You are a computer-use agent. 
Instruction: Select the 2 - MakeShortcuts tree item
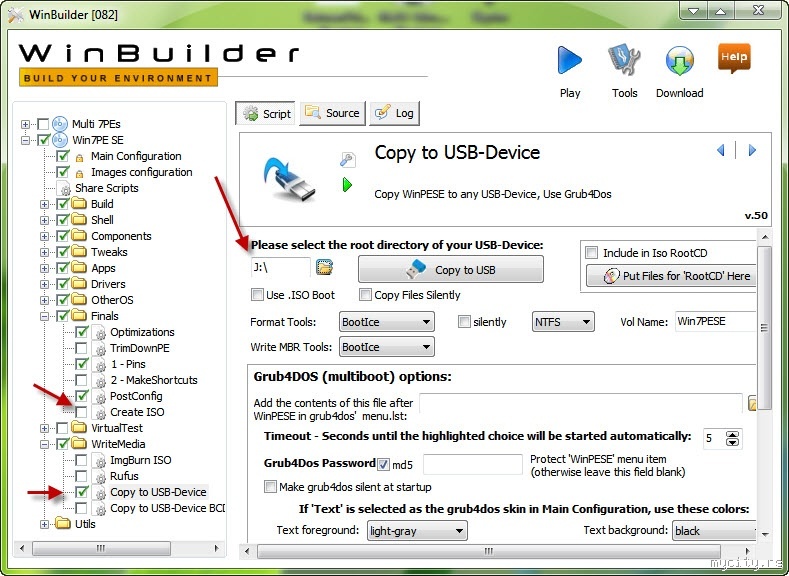(154, 380)
